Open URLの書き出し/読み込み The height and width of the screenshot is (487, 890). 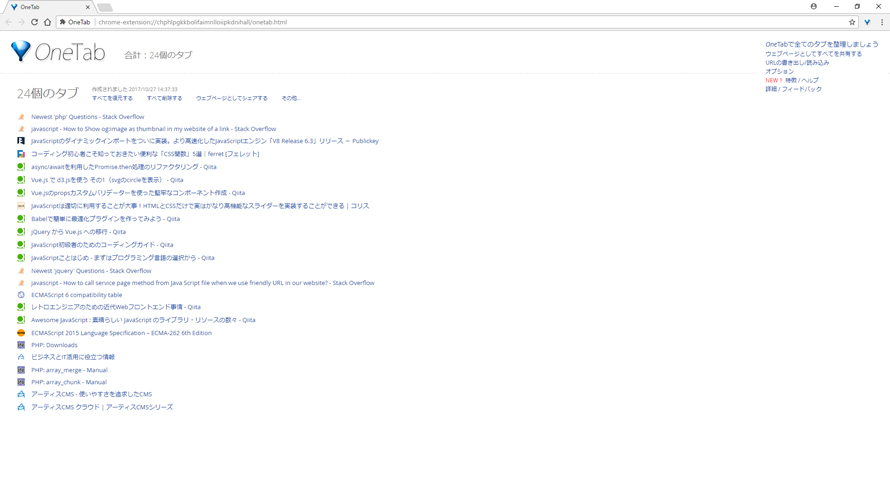797,63
